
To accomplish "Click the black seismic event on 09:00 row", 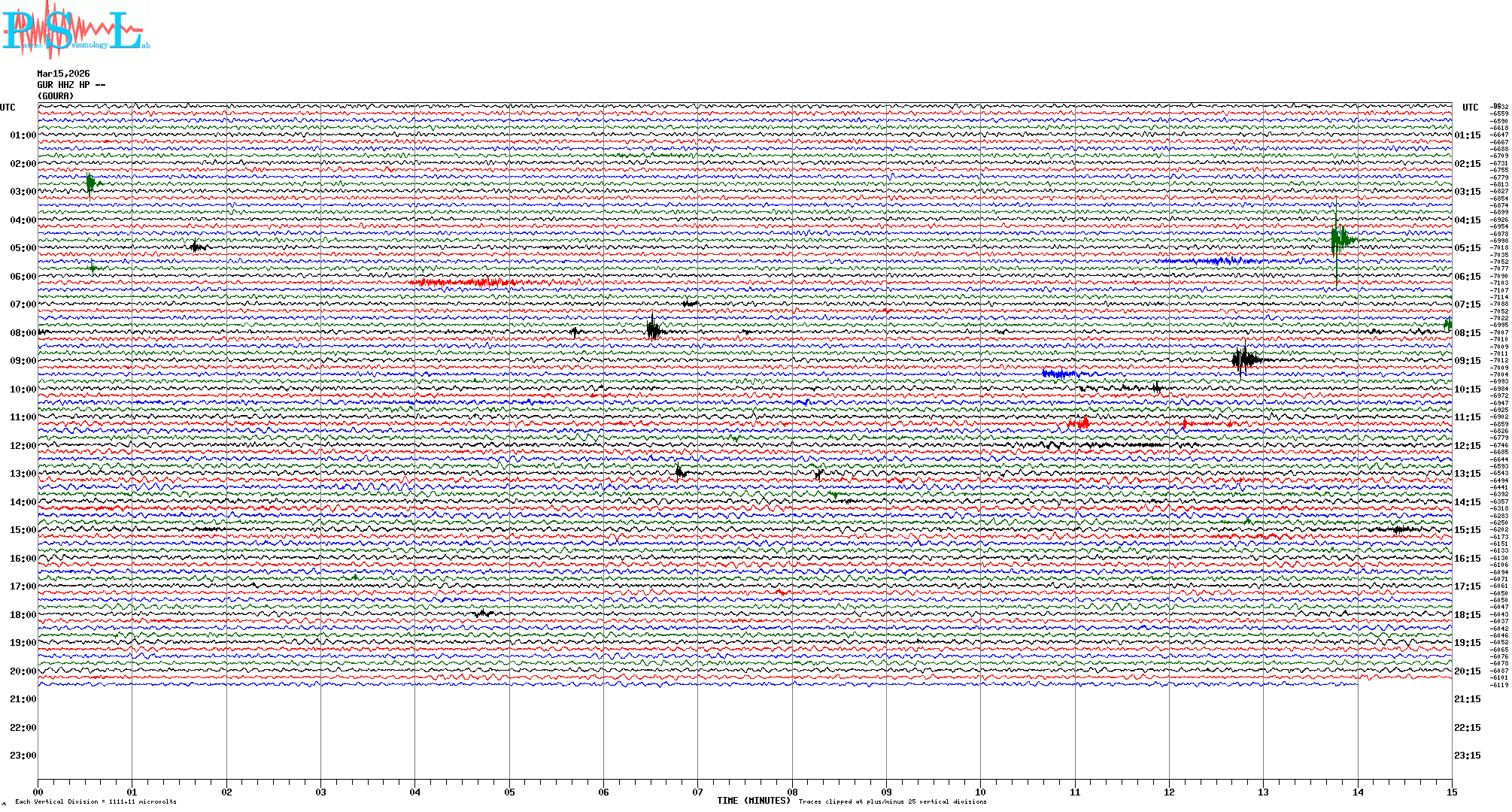I will [1243, 359].
